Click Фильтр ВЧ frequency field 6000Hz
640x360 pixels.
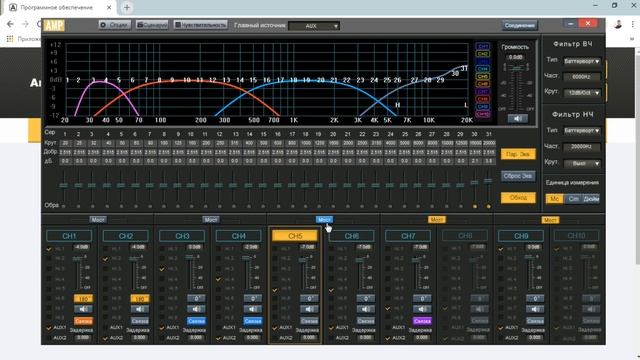pos(582,77)
